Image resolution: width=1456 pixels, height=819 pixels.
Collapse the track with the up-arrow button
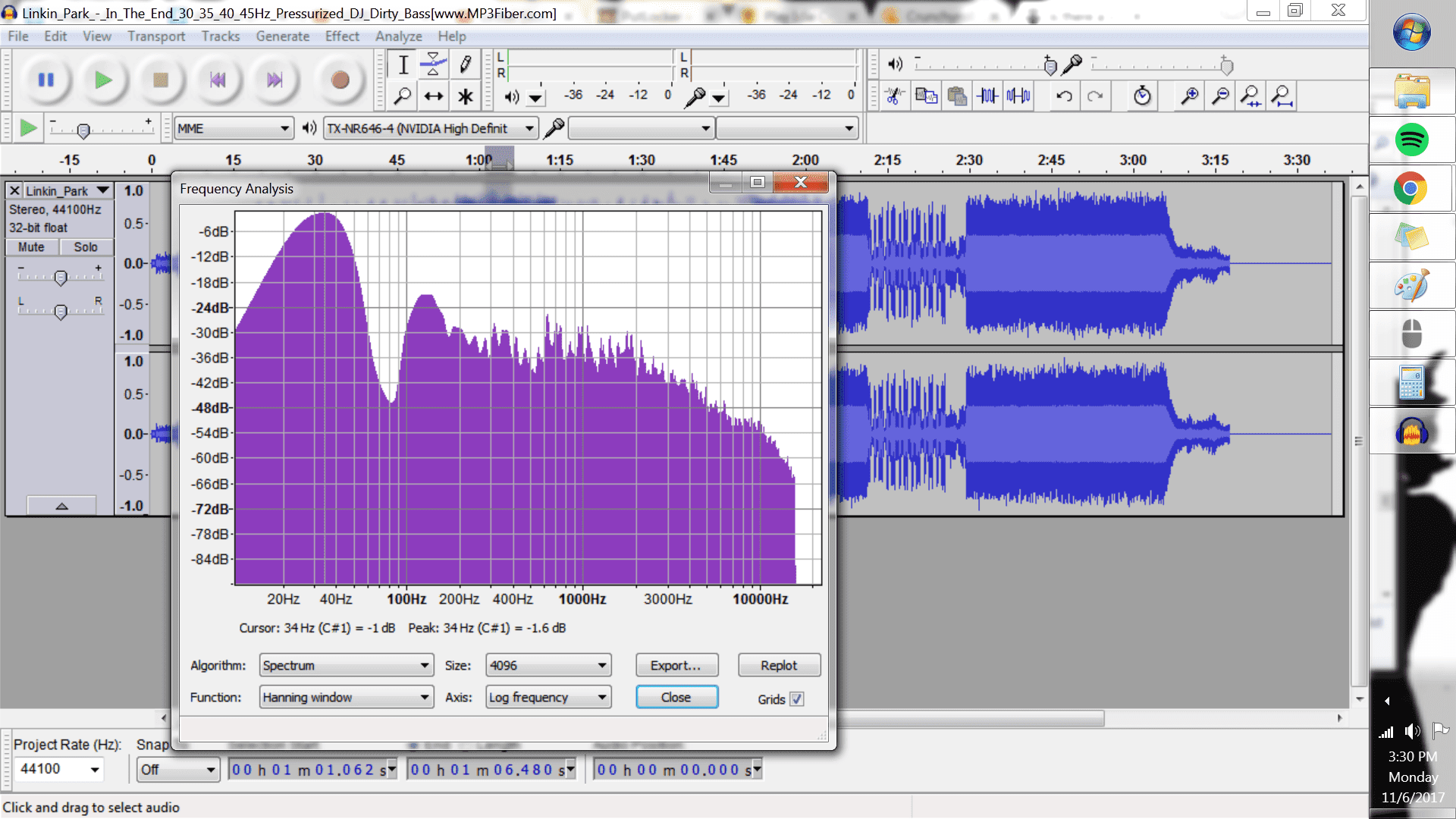[61, 506]
